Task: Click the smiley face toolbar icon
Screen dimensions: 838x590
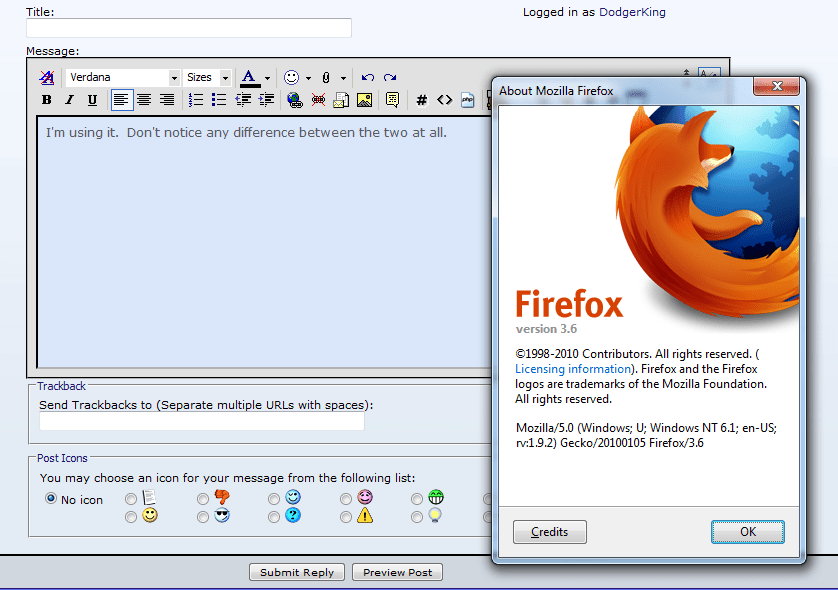Action: click(x=291, y=77)
